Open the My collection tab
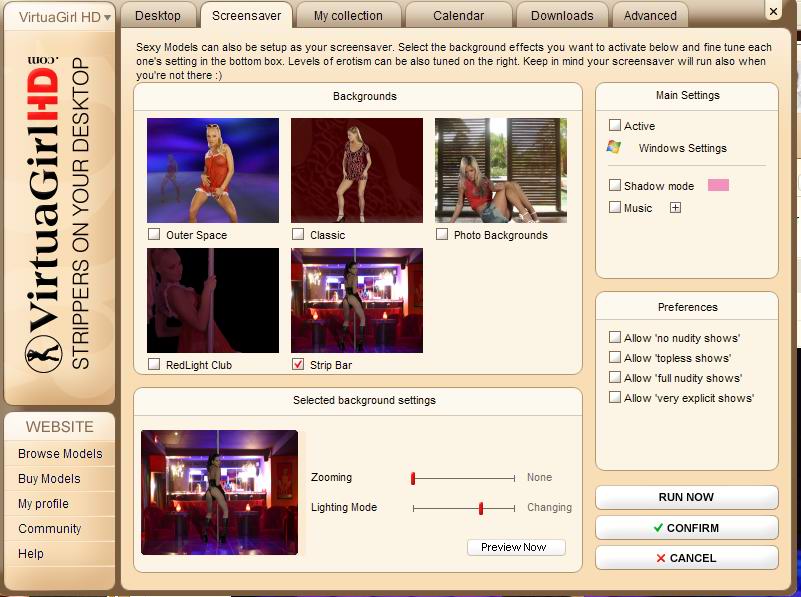This screenshot has width=801, height=597. (348, 16)
